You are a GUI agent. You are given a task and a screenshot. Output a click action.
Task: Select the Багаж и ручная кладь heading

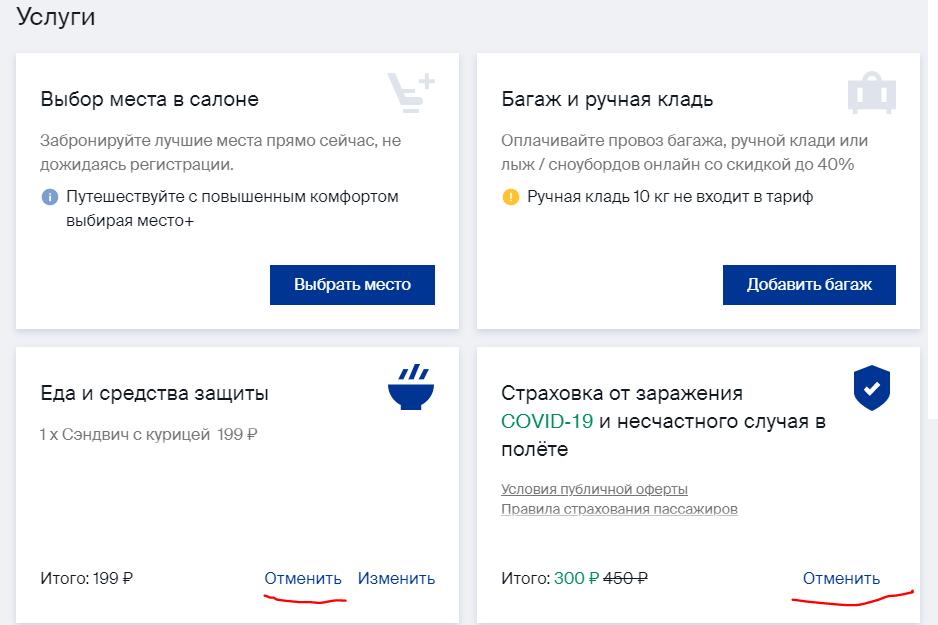click(607, 99)
